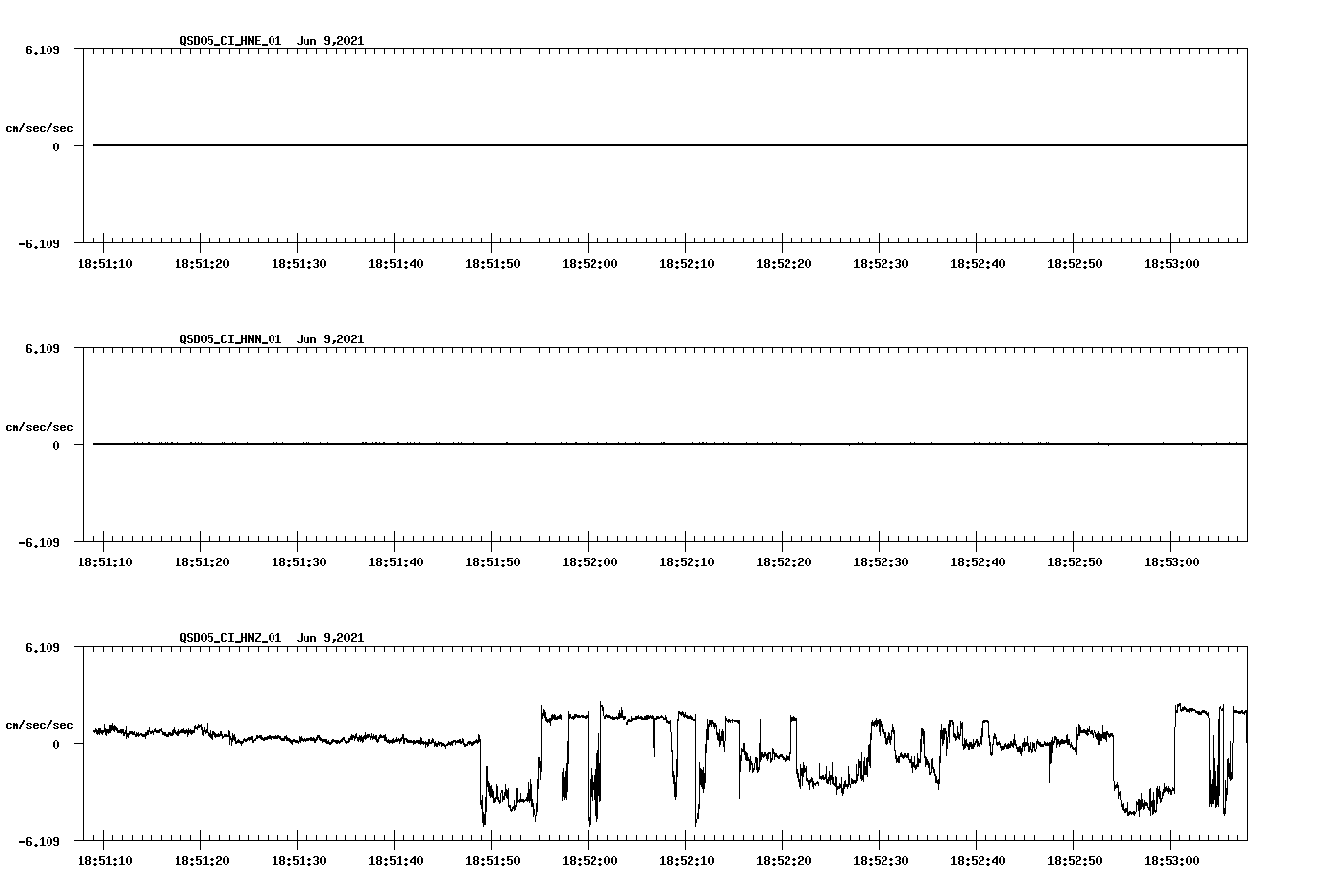
Task: Click the -6.109 lower limit on the HNN plot
Action: click(x=40, y=542)
